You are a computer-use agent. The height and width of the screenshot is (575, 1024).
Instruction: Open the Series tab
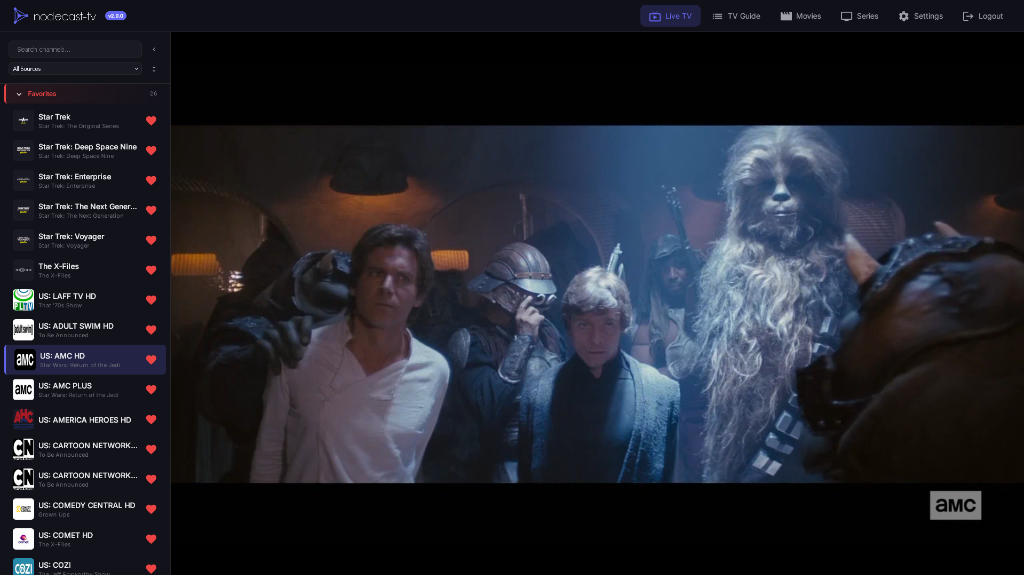tap(859, 16)
